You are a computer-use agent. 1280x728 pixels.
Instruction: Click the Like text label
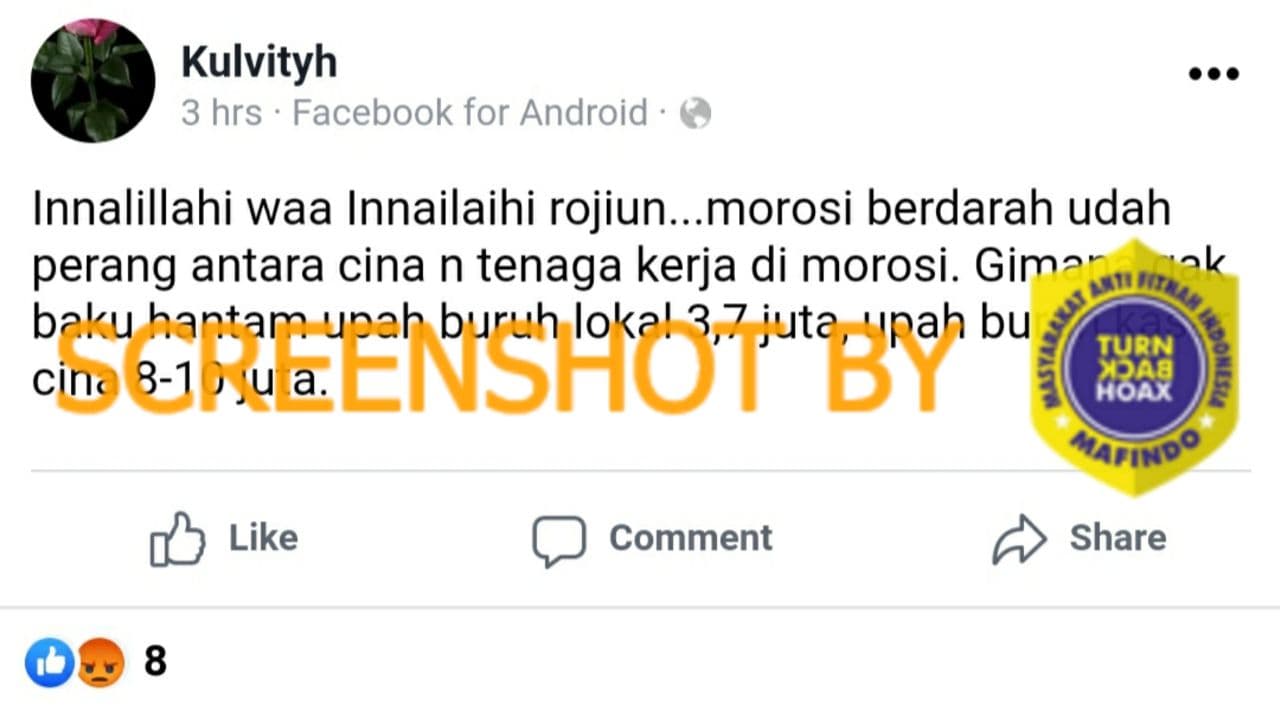(263, 538)
